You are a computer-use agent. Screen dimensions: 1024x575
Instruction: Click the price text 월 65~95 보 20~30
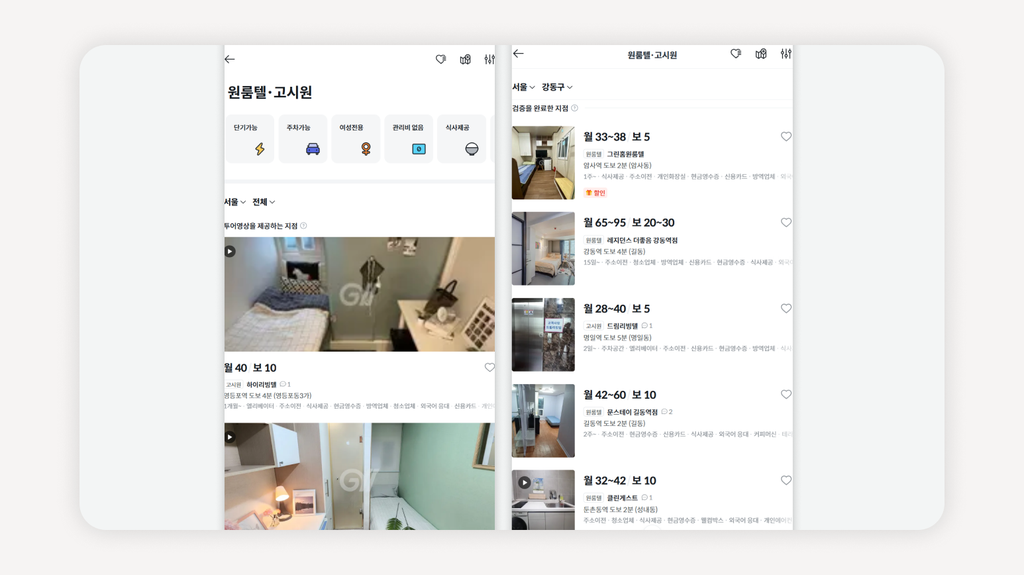click(629, 223)
